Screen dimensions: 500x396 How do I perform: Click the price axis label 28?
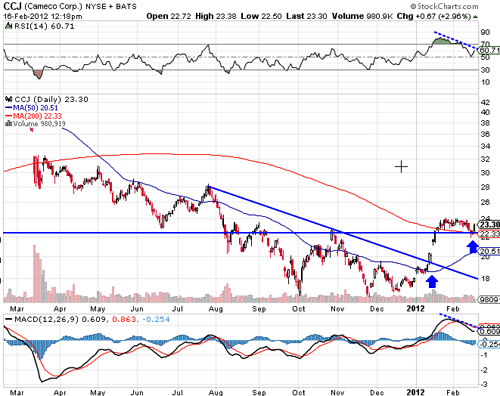pos(485,187)
